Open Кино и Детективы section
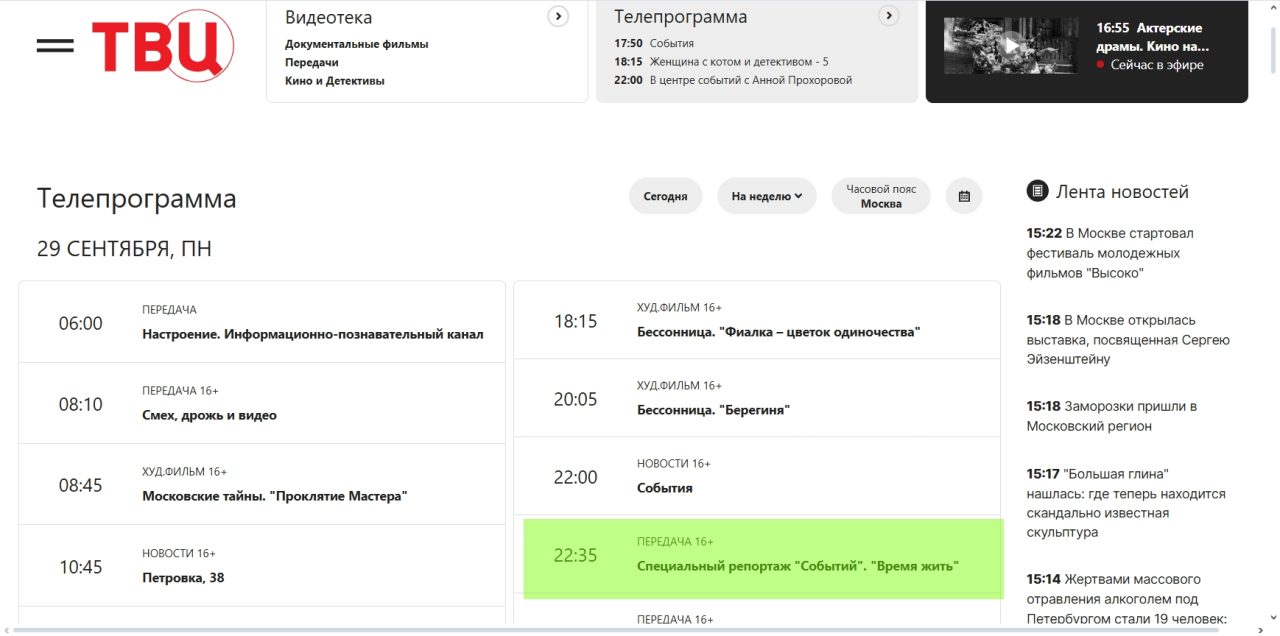Viewport: 1280px width, 636px height. pos(334,81)
